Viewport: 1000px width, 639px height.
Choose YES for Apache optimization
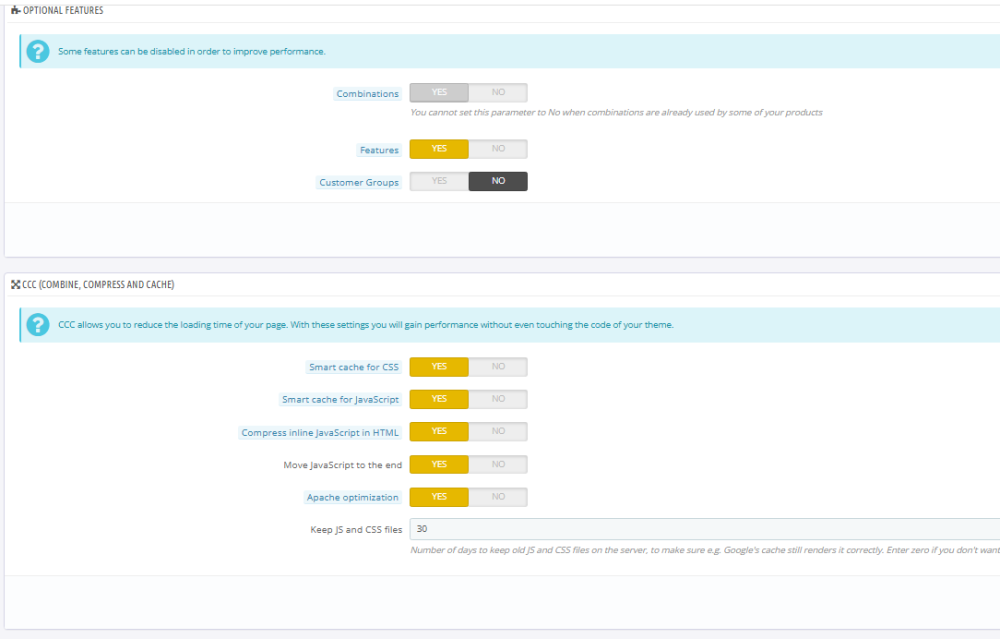pos(439,497)
